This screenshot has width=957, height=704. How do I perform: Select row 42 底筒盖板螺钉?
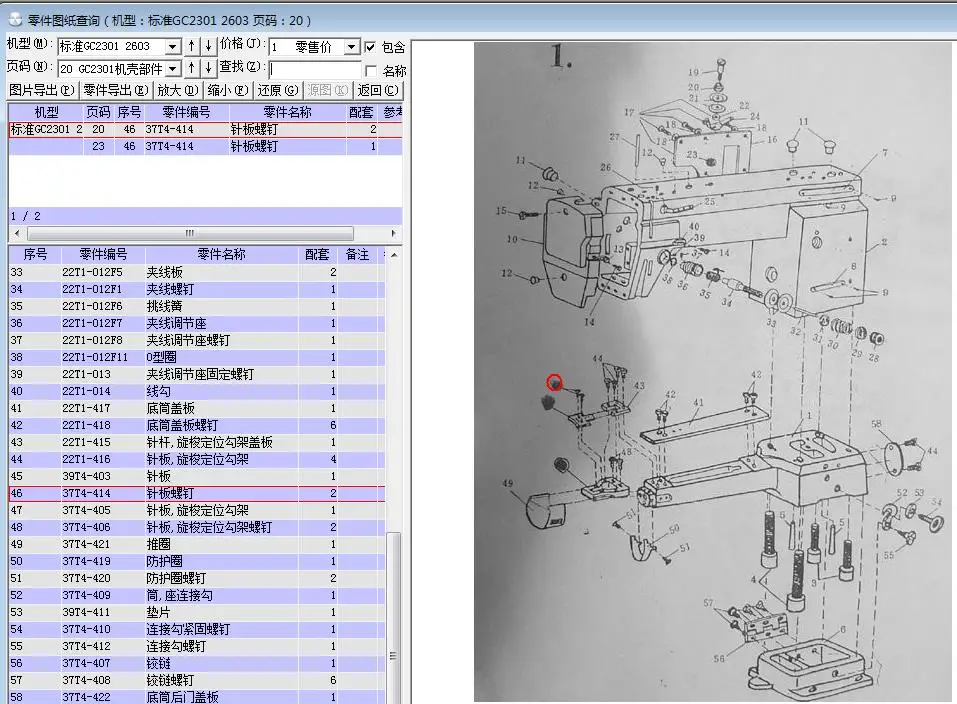pos(197,425)
